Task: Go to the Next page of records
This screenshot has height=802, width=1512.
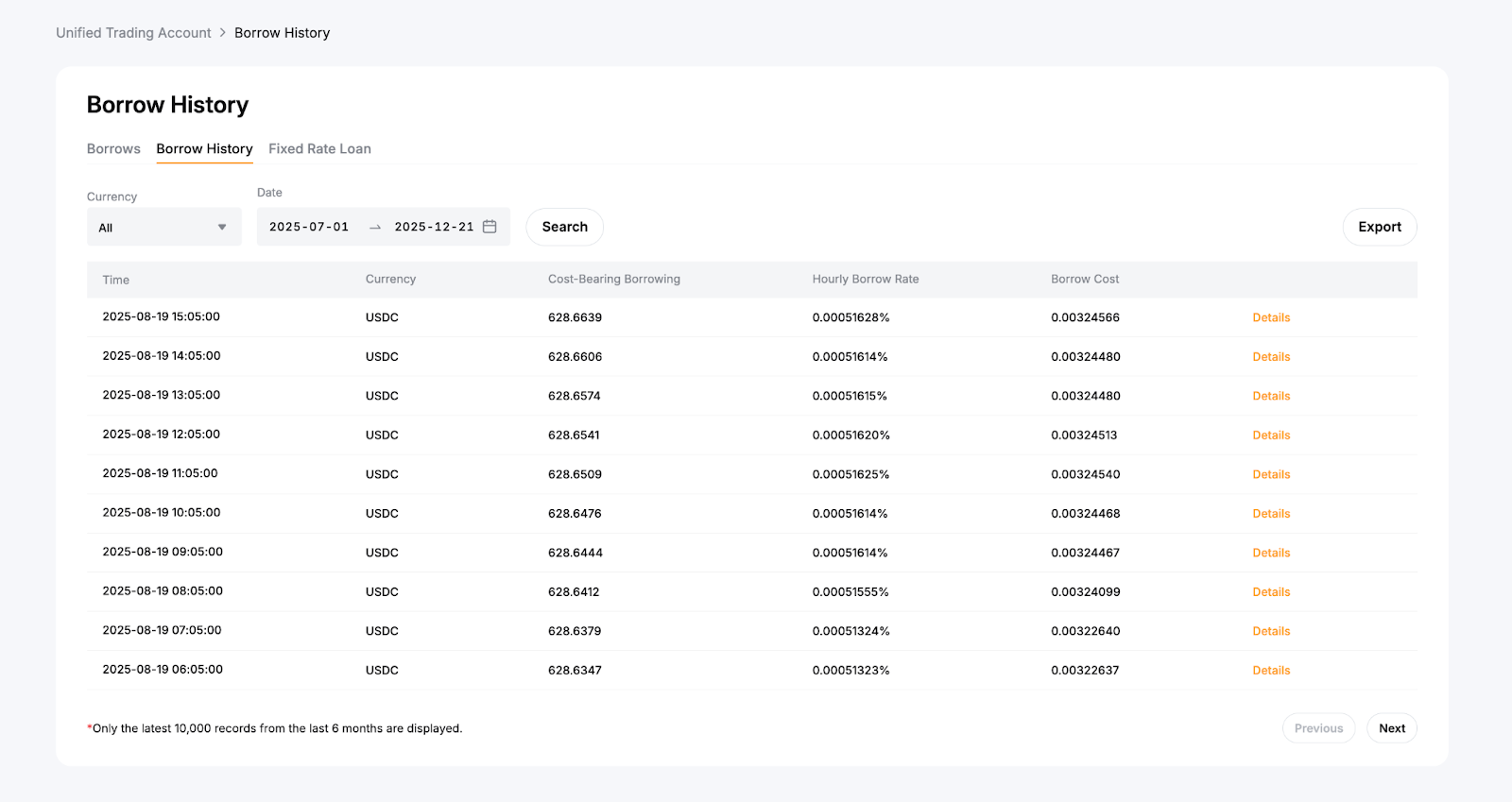Action: click(x=1391, y=728)
